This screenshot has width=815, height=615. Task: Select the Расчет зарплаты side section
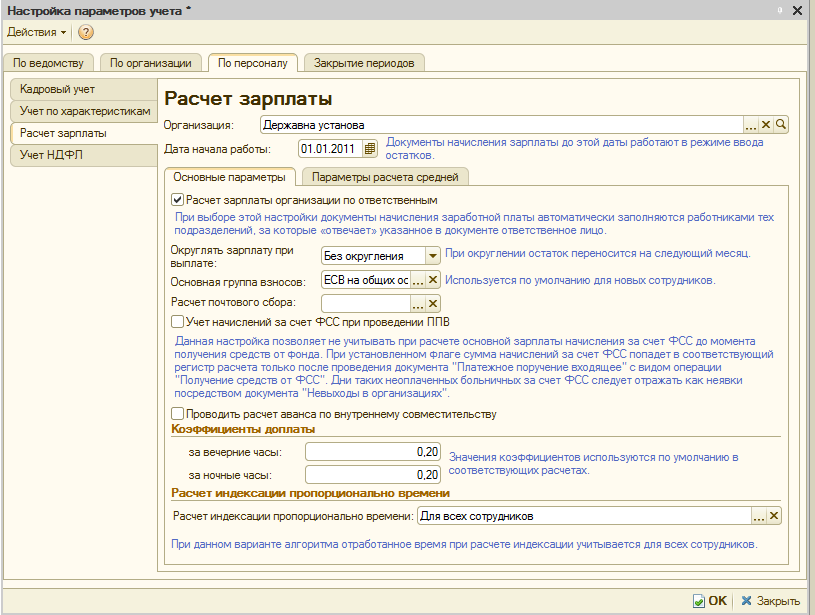tap(84, 133)
